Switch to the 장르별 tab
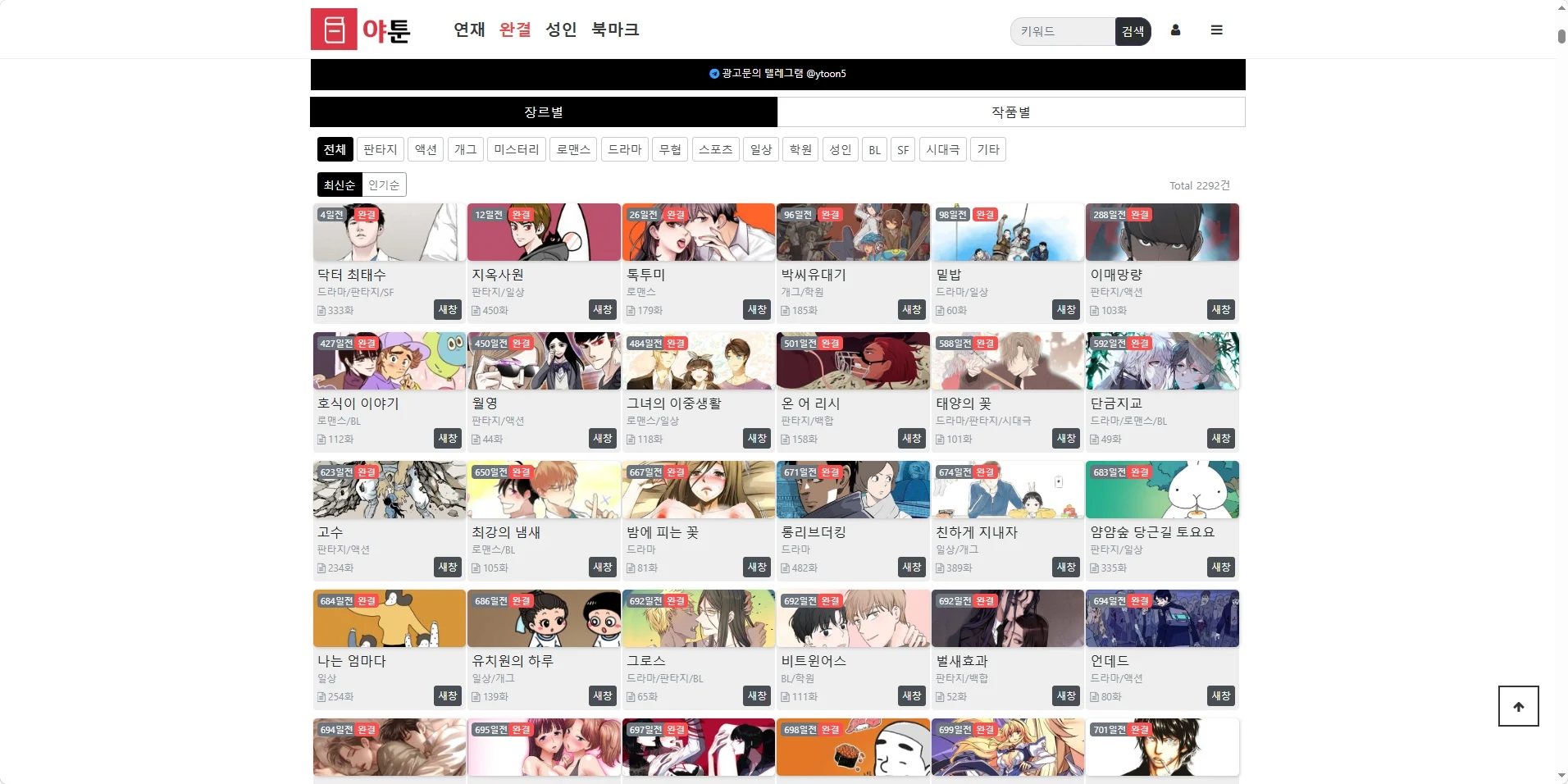This screenshot has height=784, width=1568. point(544,112)
